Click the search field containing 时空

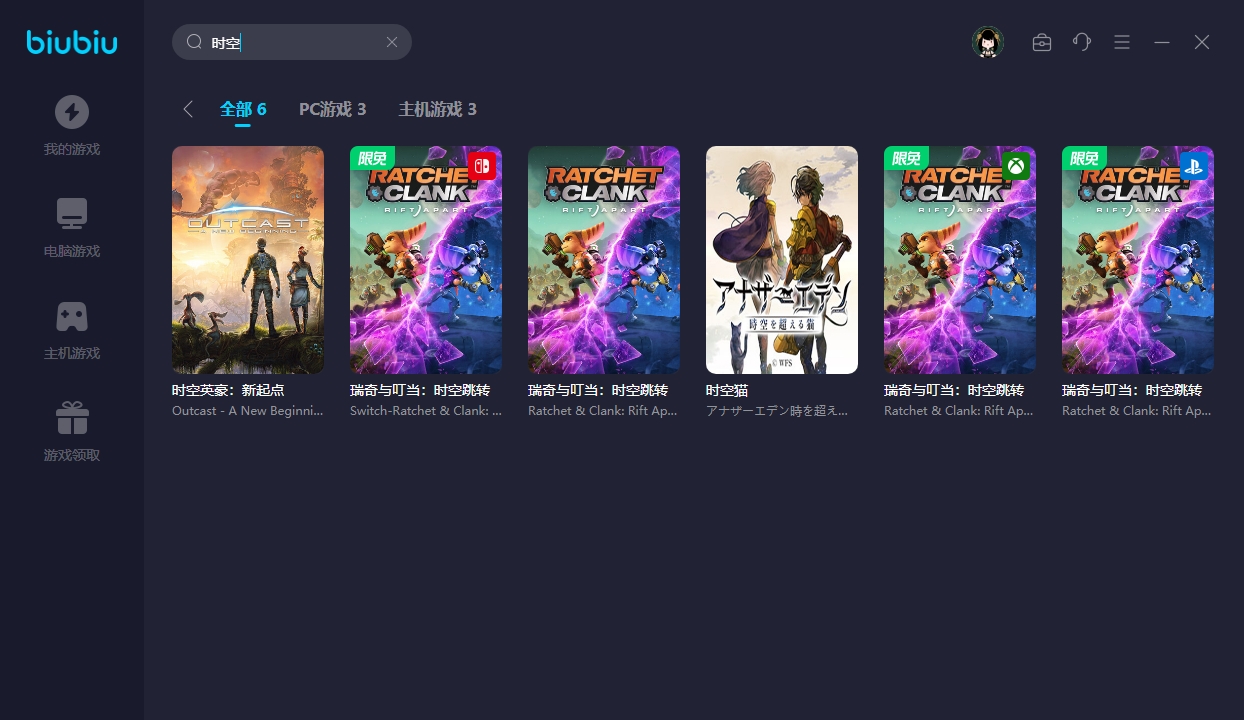[x=292, y=42]
